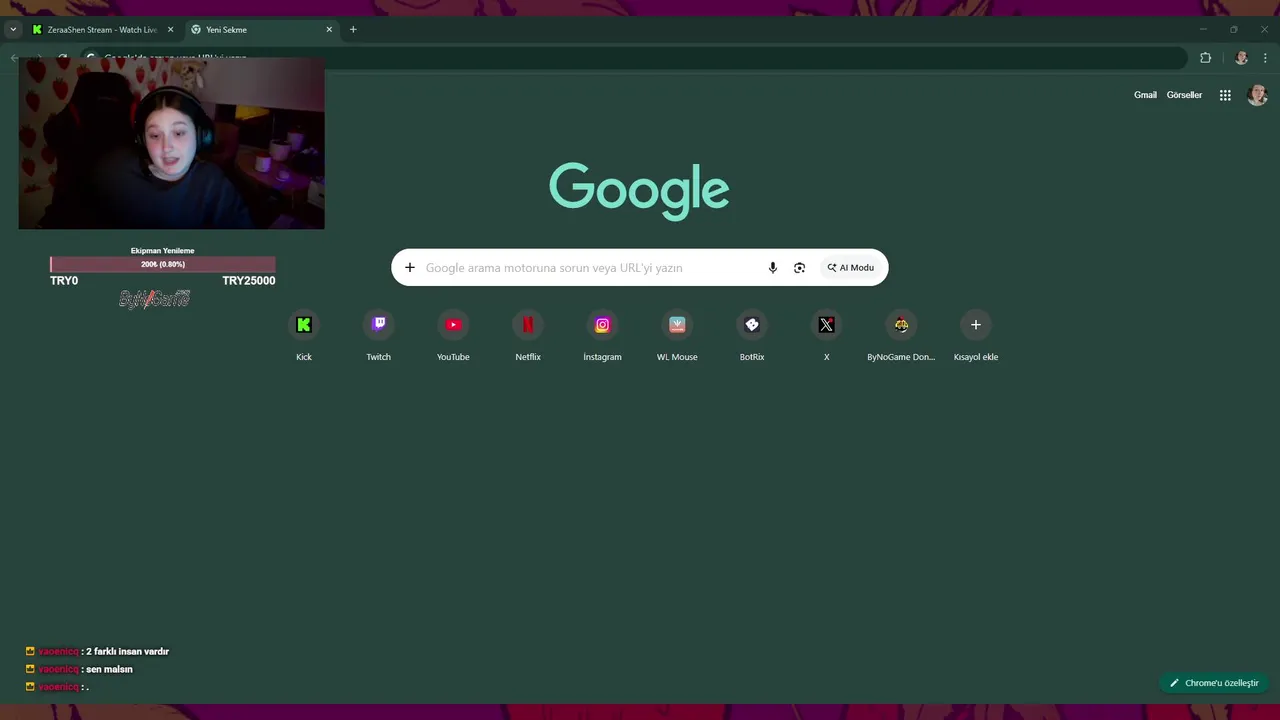The height and width of the screenshot is (720, 1280).
Task: Expand the tab search dropdown arrow
Action: [x=13, y=30]
